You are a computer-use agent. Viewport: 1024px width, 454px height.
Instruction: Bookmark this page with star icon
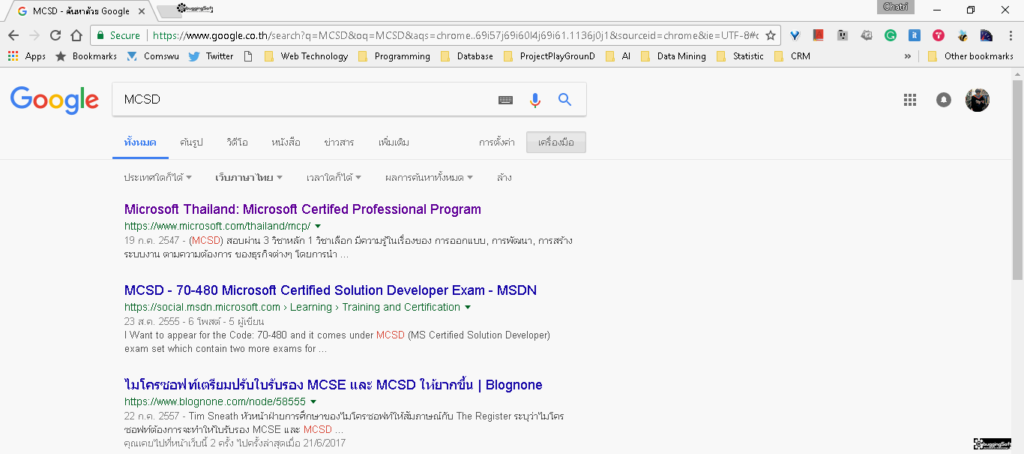[x=771, y=36]
